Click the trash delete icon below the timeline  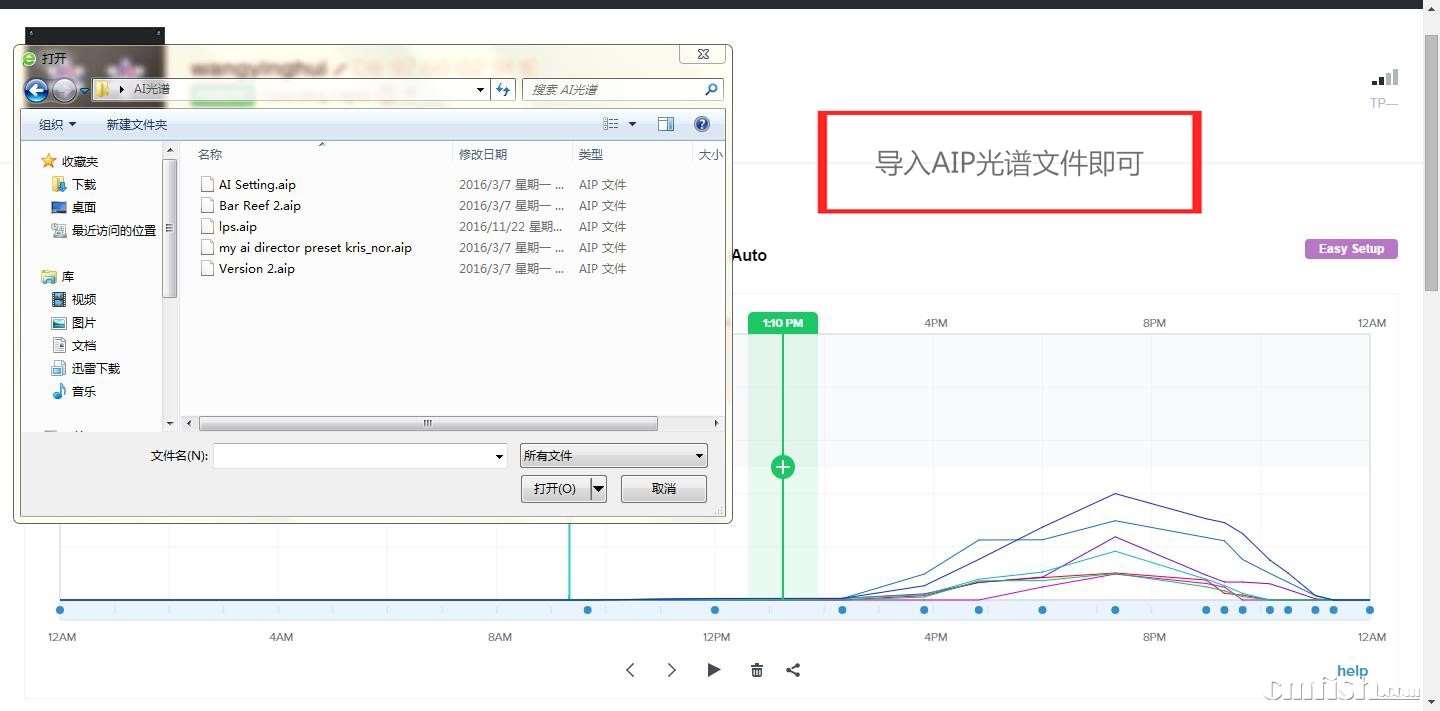757,670
